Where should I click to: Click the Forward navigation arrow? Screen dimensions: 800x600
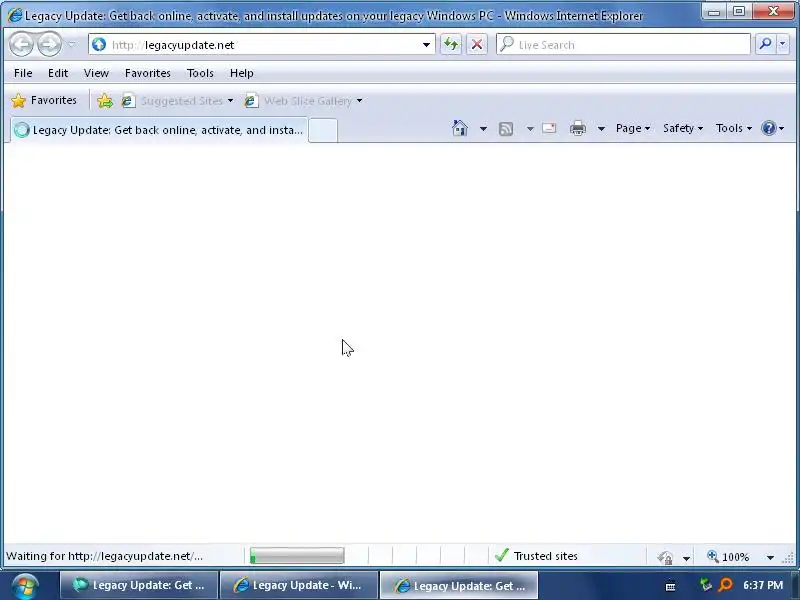click(x=49, y=44)
